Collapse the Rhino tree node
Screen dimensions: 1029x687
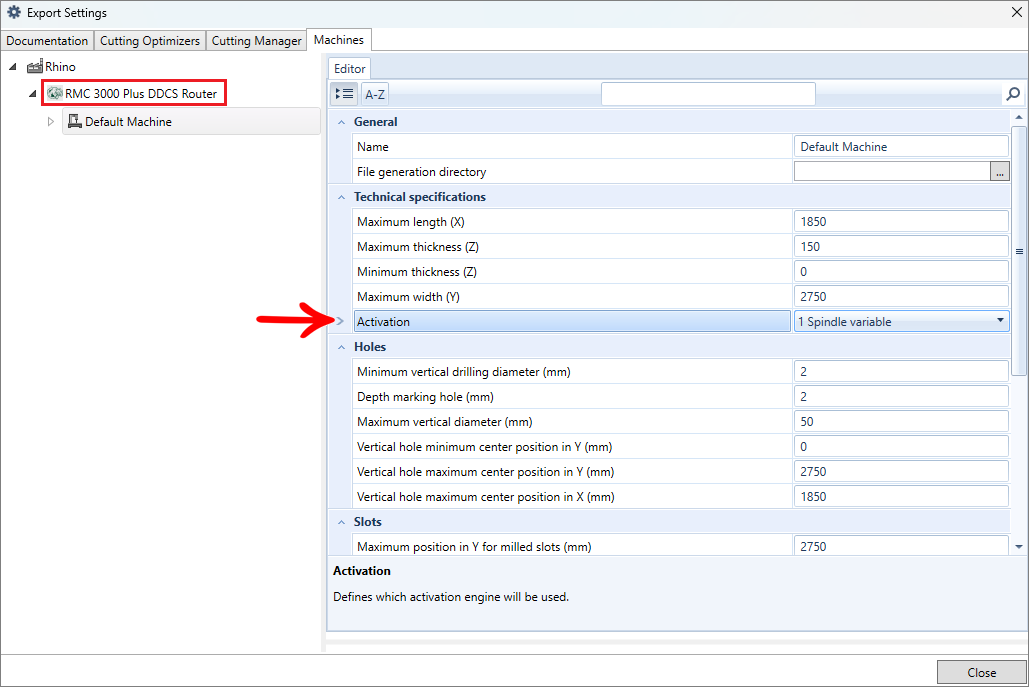(13, 67)
